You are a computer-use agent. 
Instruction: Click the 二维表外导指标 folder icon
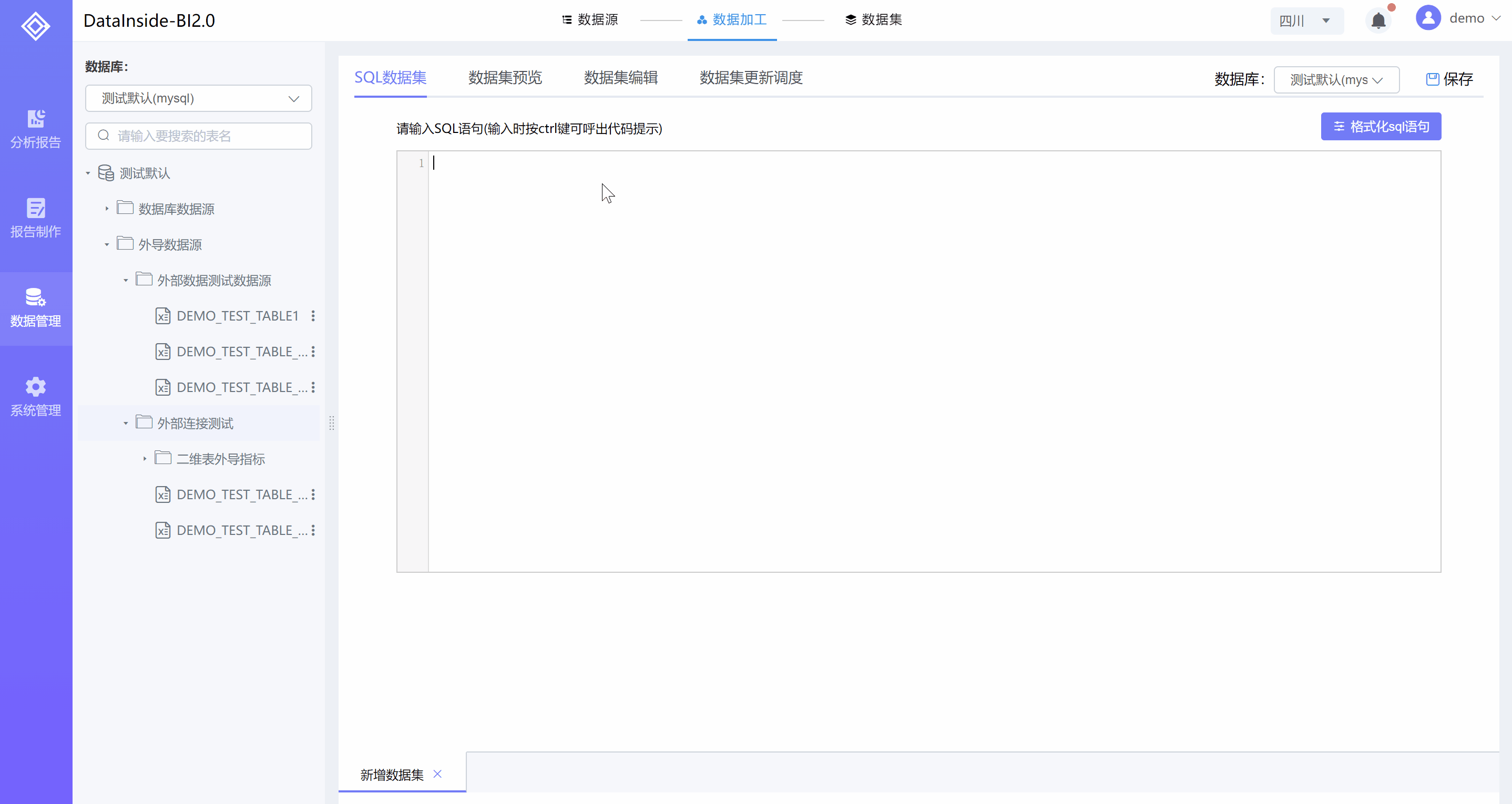point(162,458)
